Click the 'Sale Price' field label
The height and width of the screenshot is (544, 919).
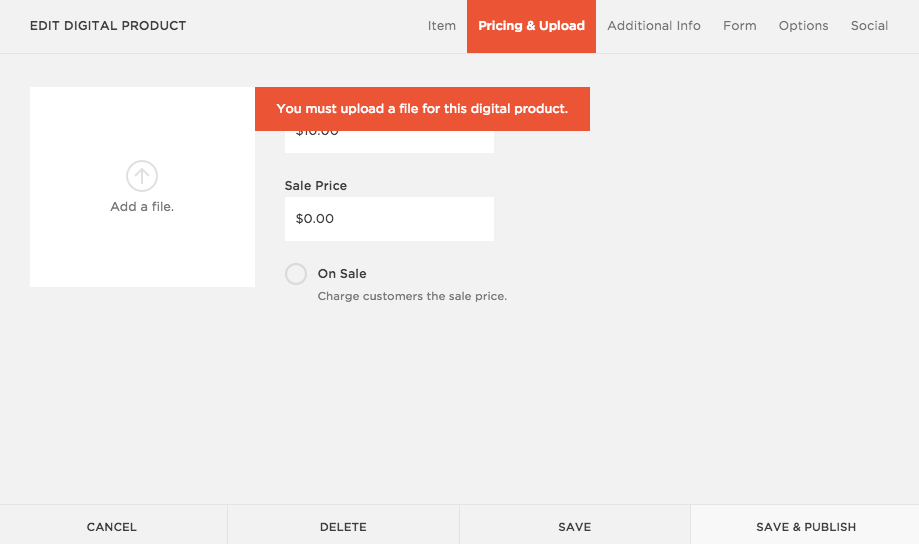pyautogui.click(x=316, y=186)
